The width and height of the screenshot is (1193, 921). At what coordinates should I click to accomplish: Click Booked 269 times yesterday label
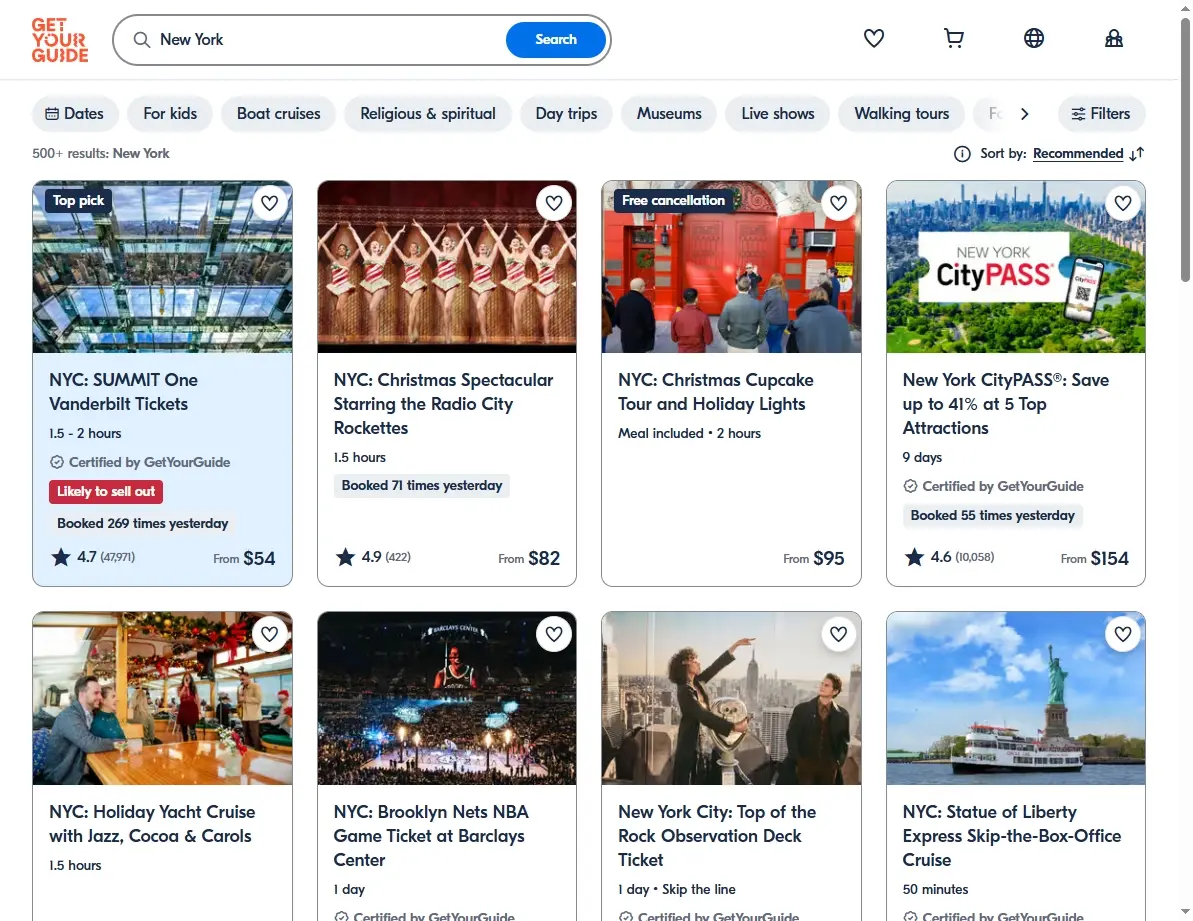point(142,523)
